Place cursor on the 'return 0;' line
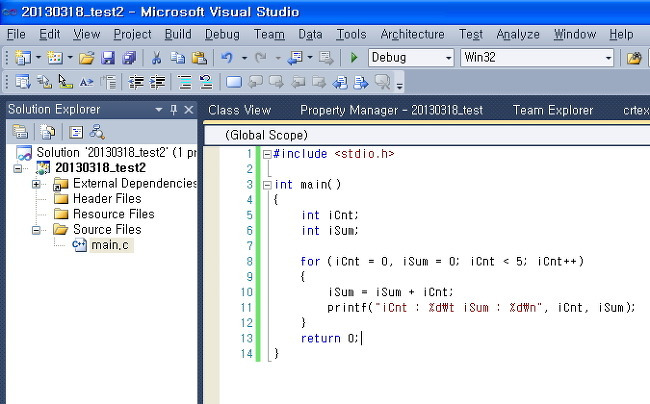Viewport: 650px width, 404px height. click(329, 338)
